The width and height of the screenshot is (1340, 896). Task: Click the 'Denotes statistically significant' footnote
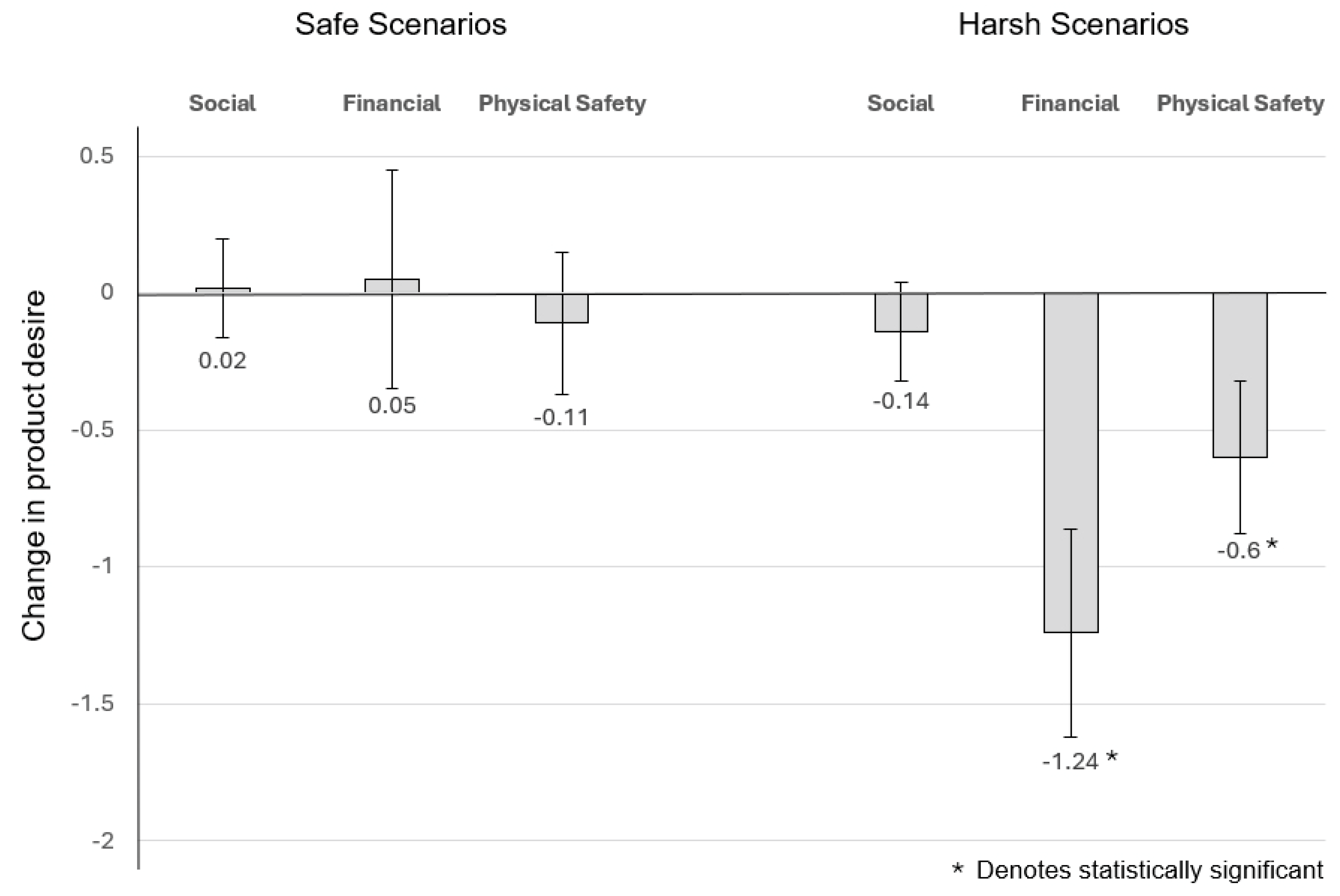[x=1149, y=870]
